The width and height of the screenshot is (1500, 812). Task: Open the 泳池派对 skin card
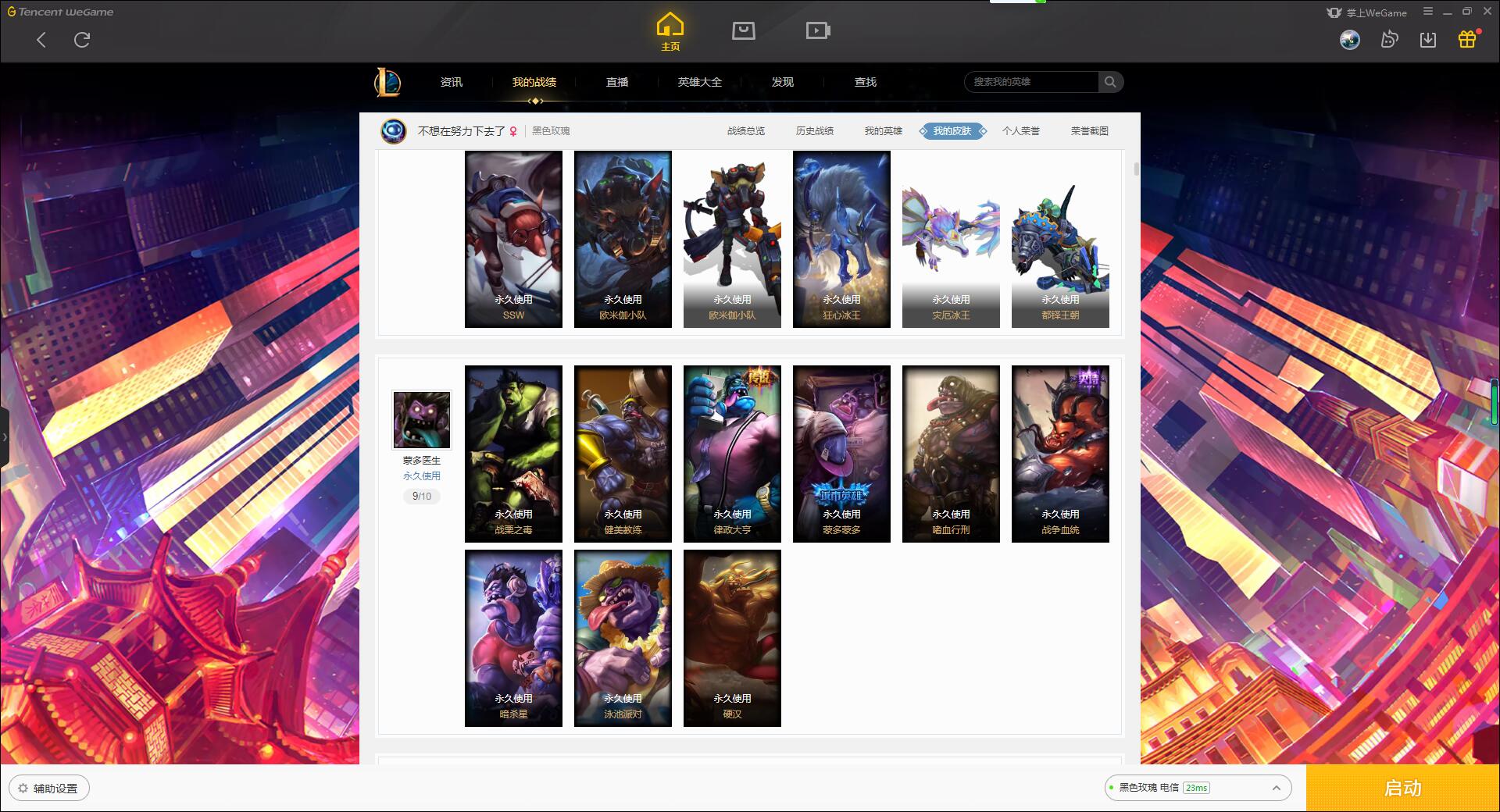pos(623,638)
